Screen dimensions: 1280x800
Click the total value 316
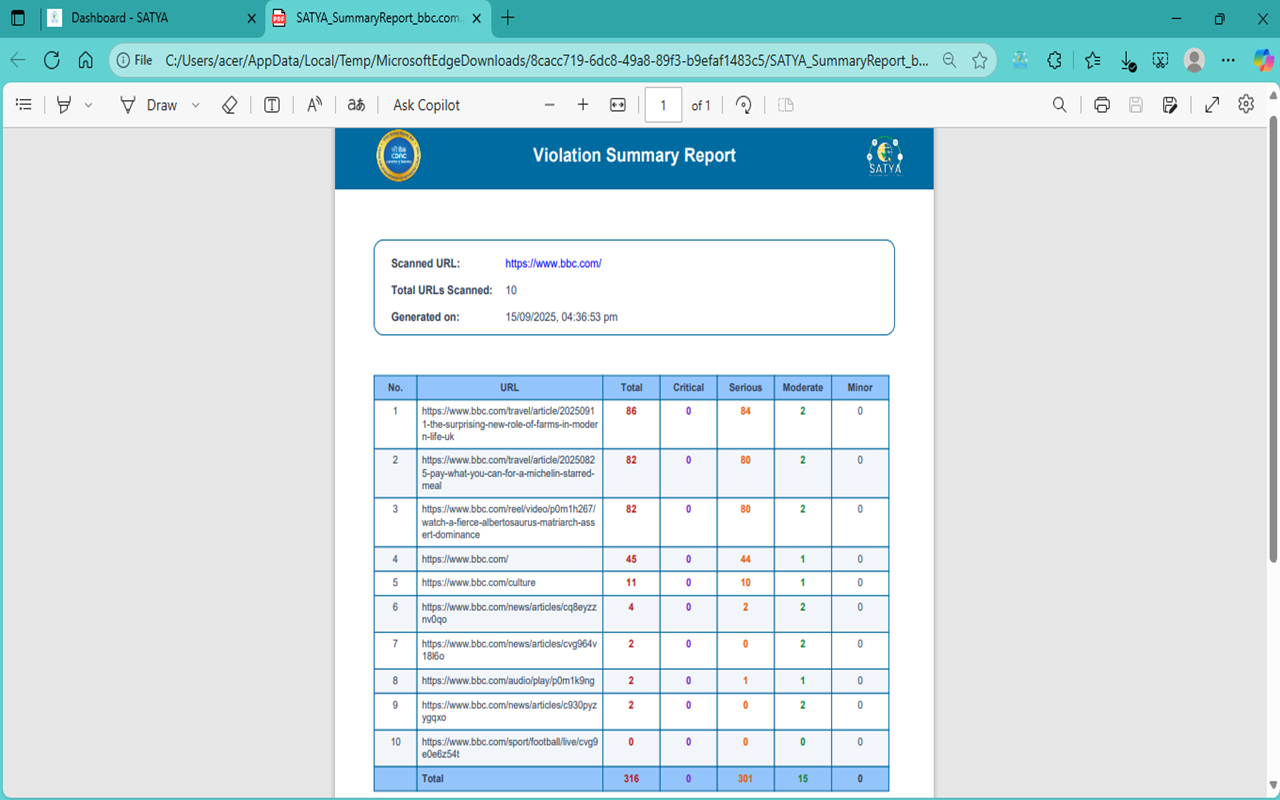pos(631,778)
